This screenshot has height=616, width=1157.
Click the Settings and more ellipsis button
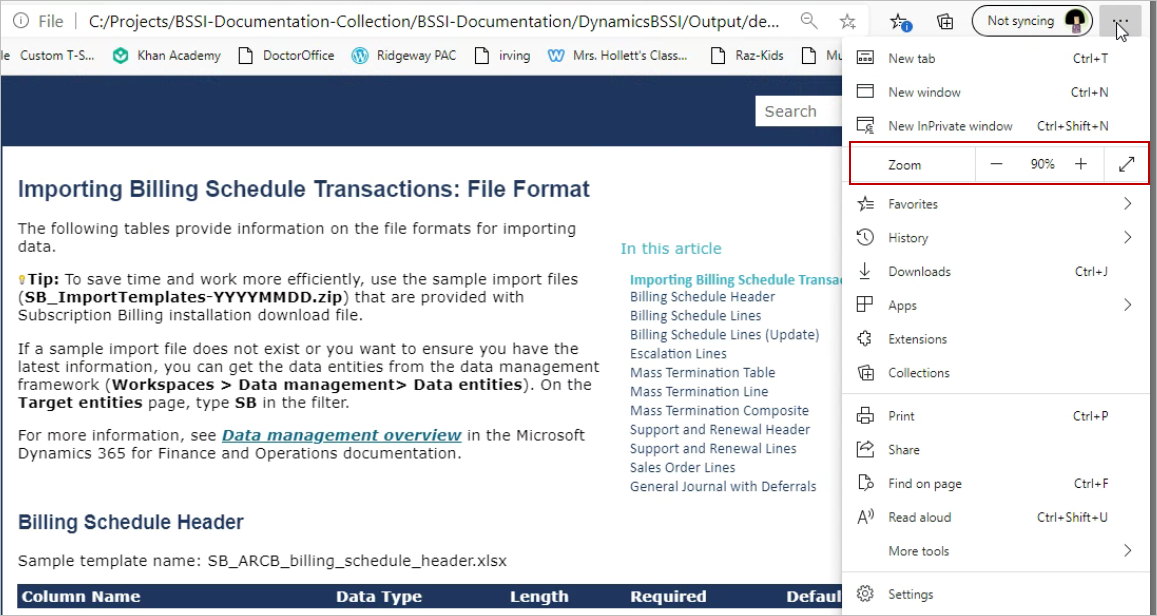[1120, 21]
